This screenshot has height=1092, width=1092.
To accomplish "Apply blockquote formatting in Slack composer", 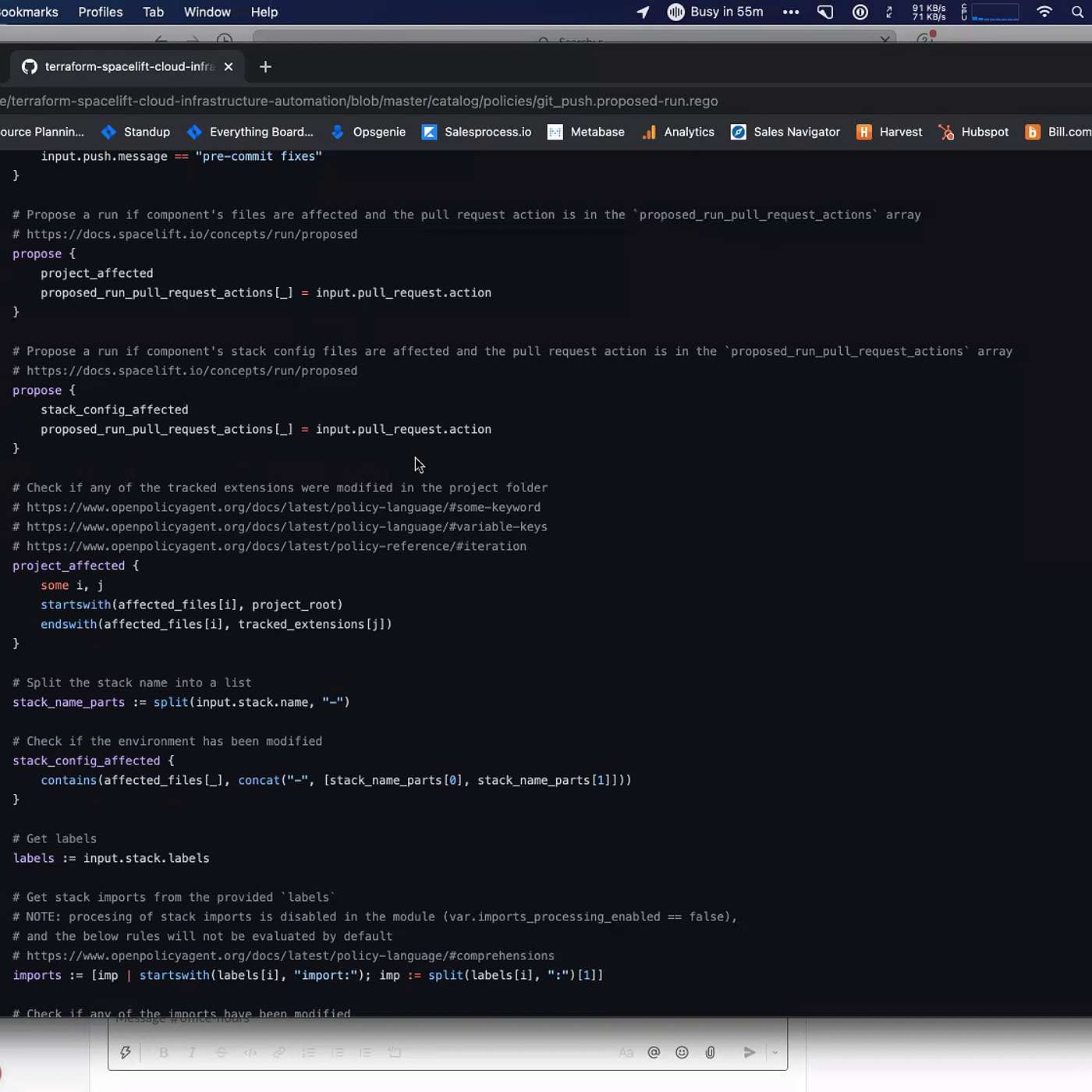I will [365, 1052].
